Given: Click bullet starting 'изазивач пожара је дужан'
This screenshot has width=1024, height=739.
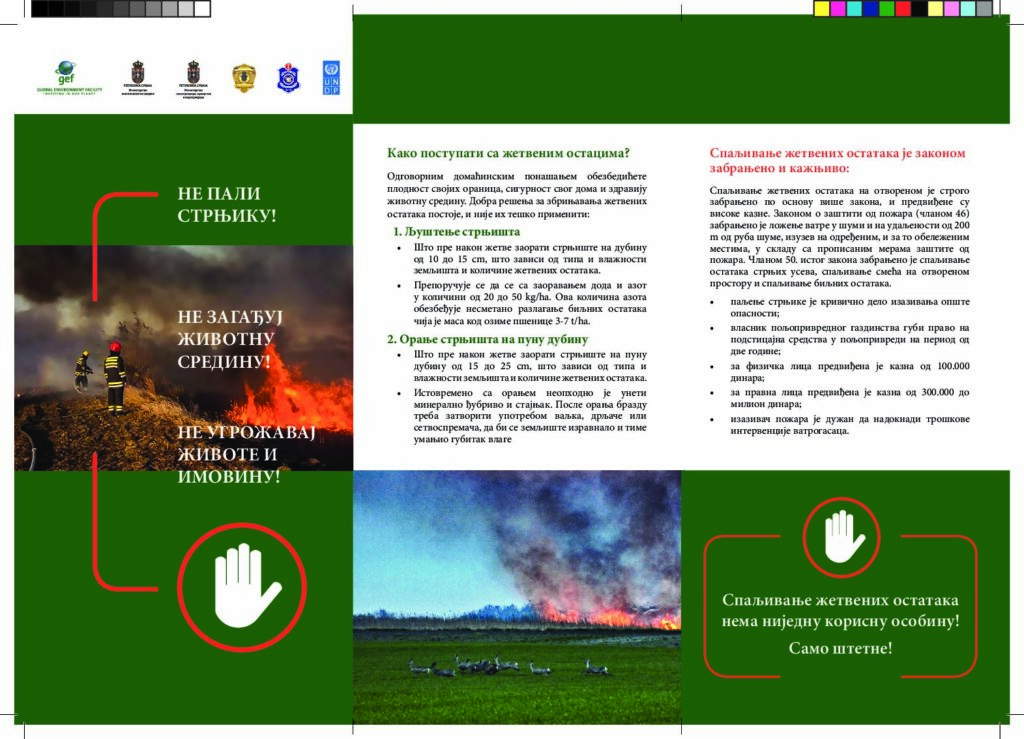Looking at the screenshot, I should (x=850, y=425).
